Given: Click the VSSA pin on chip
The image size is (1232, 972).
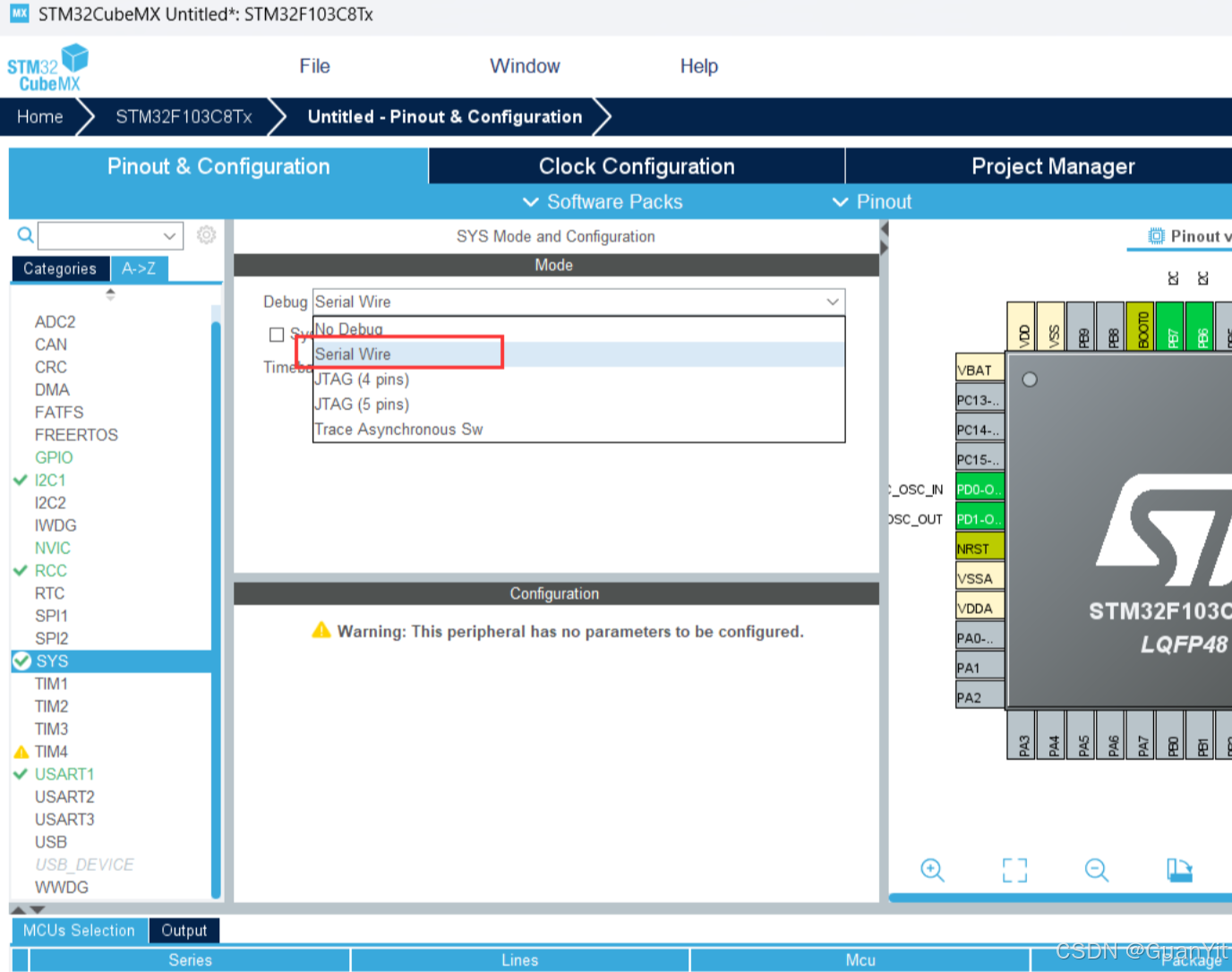Looking at the screenshot, I should 980,578.
